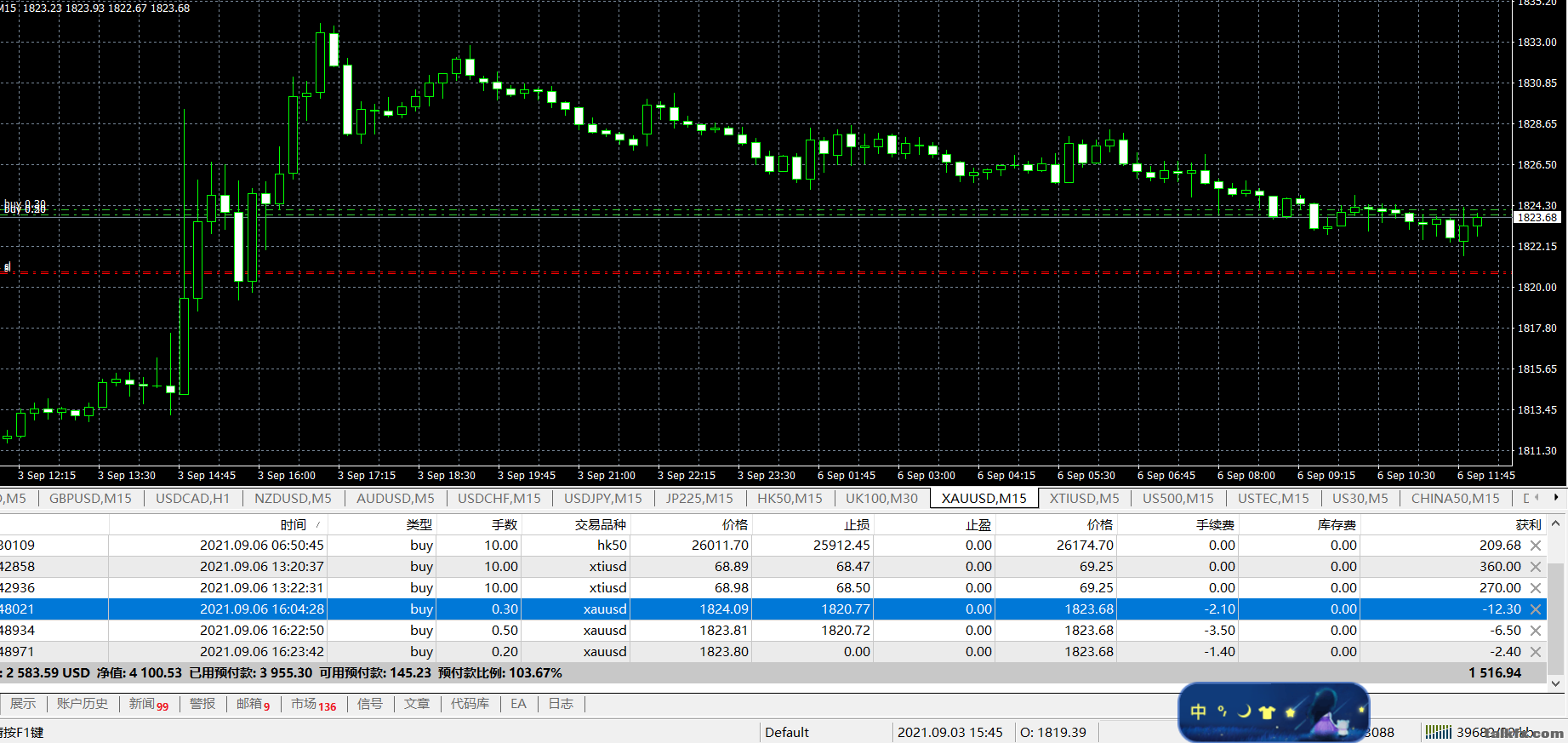Click the 1 516.94 total profit value
The width and height of the screenshot is (1568, 743).
pyautogui.click(x=1495, y=673)
